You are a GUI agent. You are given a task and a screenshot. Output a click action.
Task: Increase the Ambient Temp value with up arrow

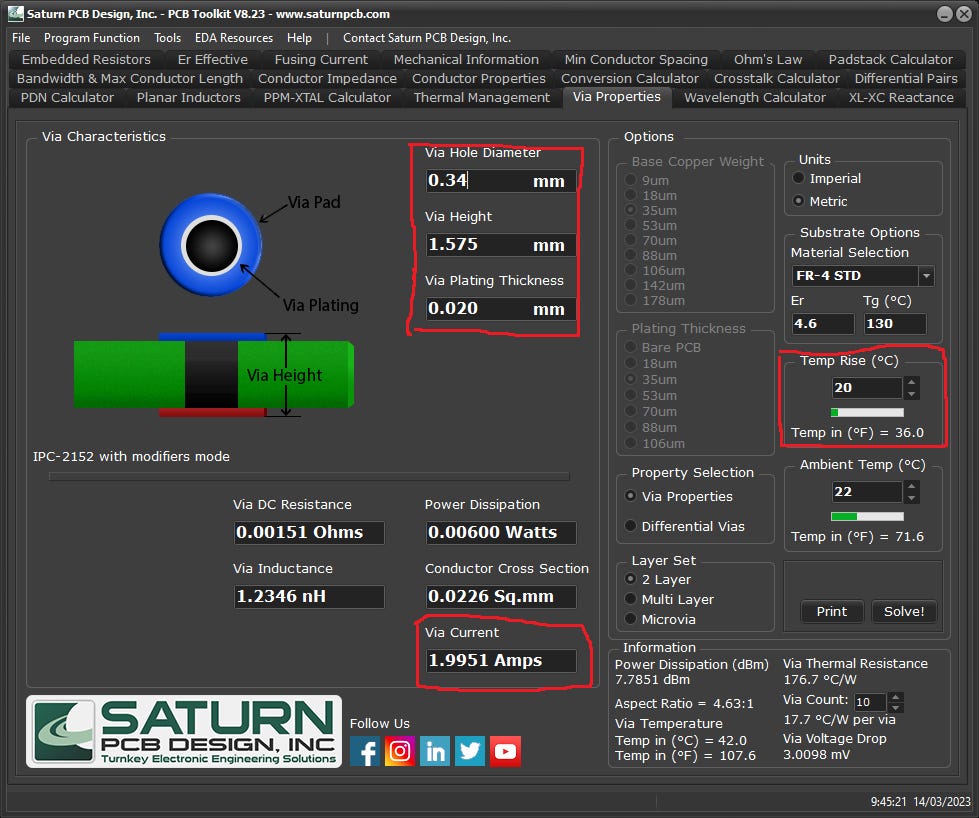[912, 486]
